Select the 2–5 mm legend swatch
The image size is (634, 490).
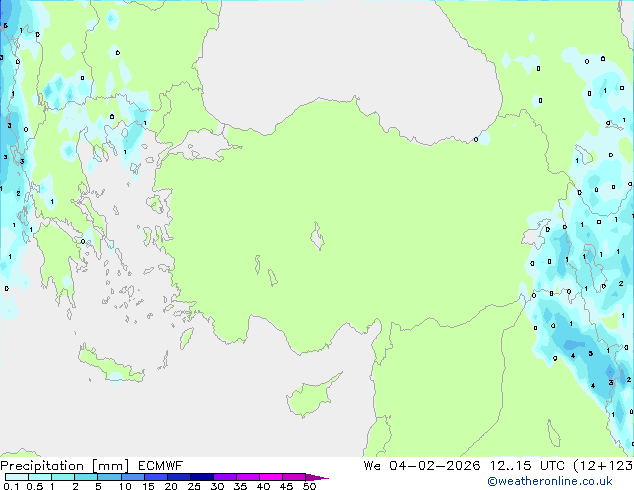86,477
